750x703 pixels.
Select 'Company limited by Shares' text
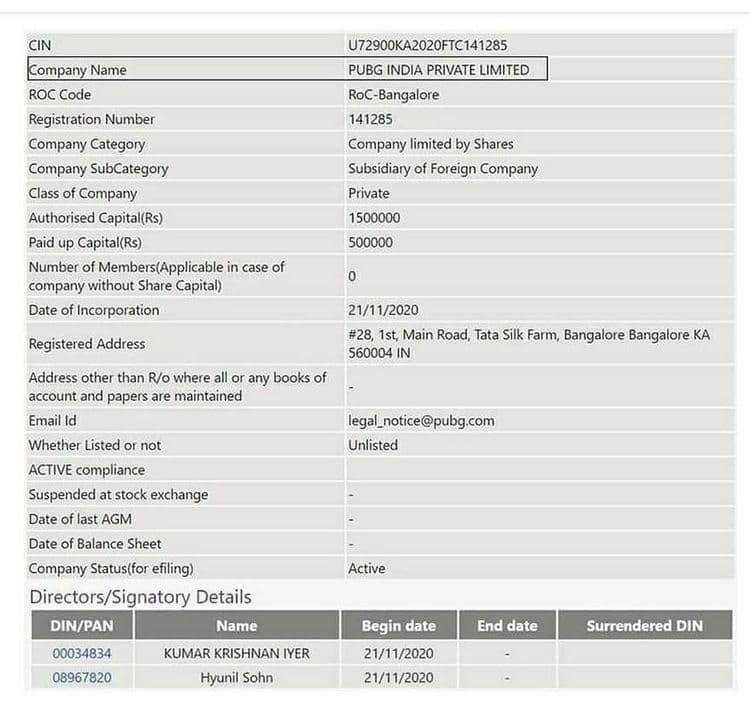click(x=430, y=144)
